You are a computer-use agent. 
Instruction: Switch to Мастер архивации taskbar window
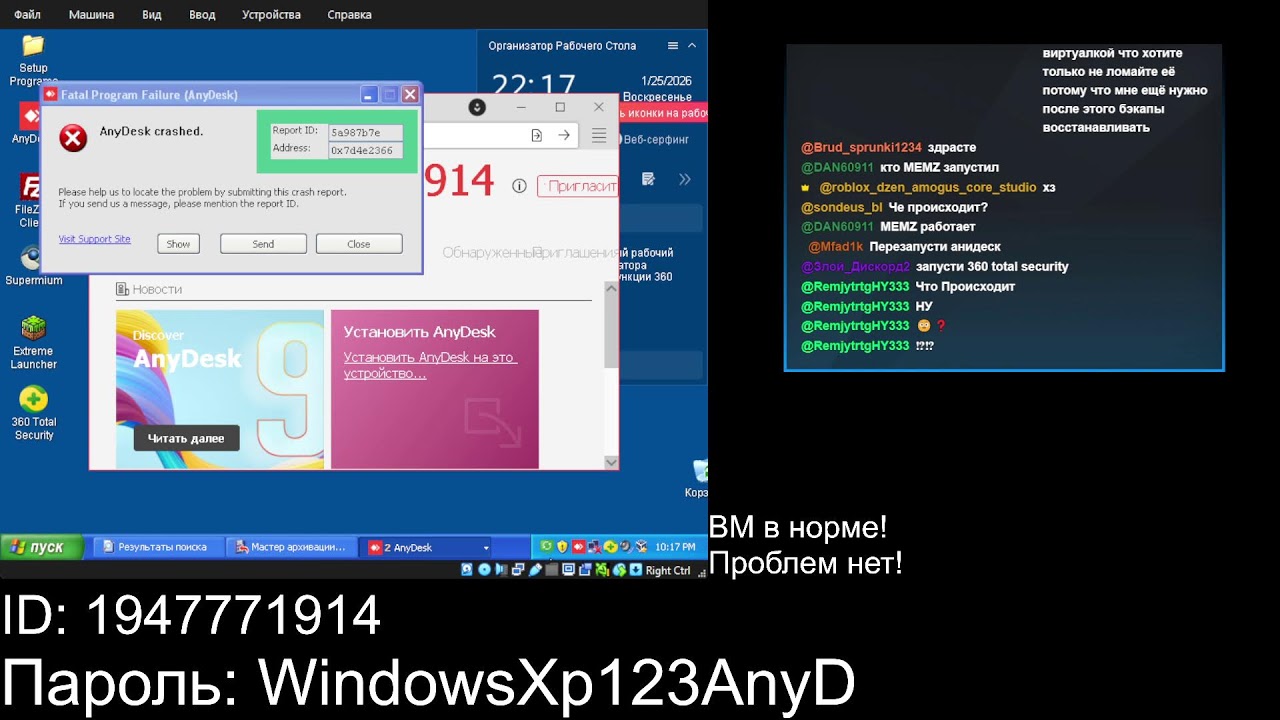pos(292,547)
